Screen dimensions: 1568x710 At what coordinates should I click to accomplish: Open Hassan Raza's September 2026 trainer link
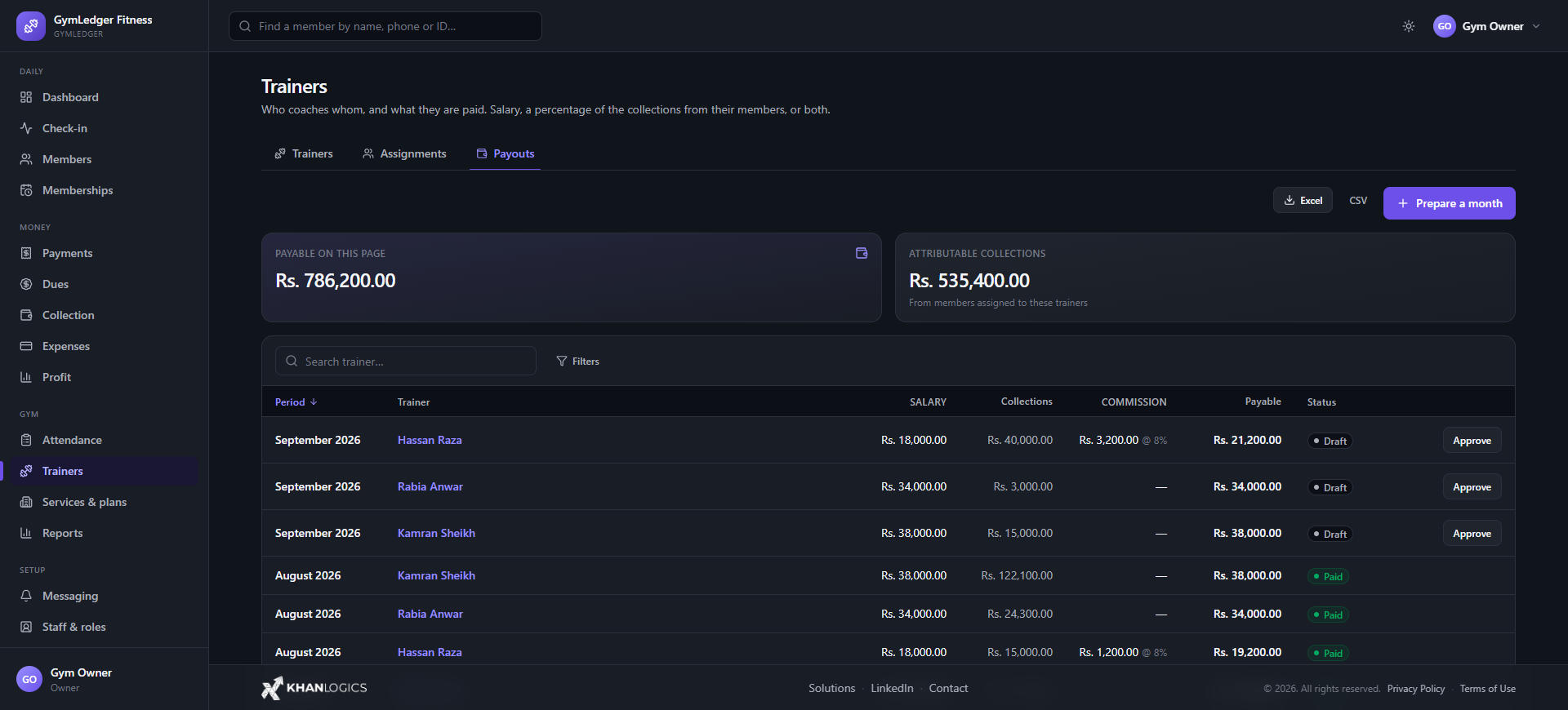pos(430,440)
